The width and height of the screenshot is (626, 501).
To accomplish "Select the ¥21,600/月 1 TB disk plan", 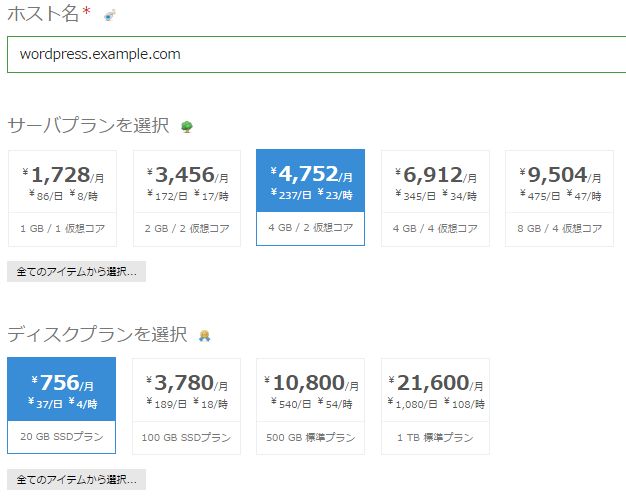I will click(x=435, y=405).
